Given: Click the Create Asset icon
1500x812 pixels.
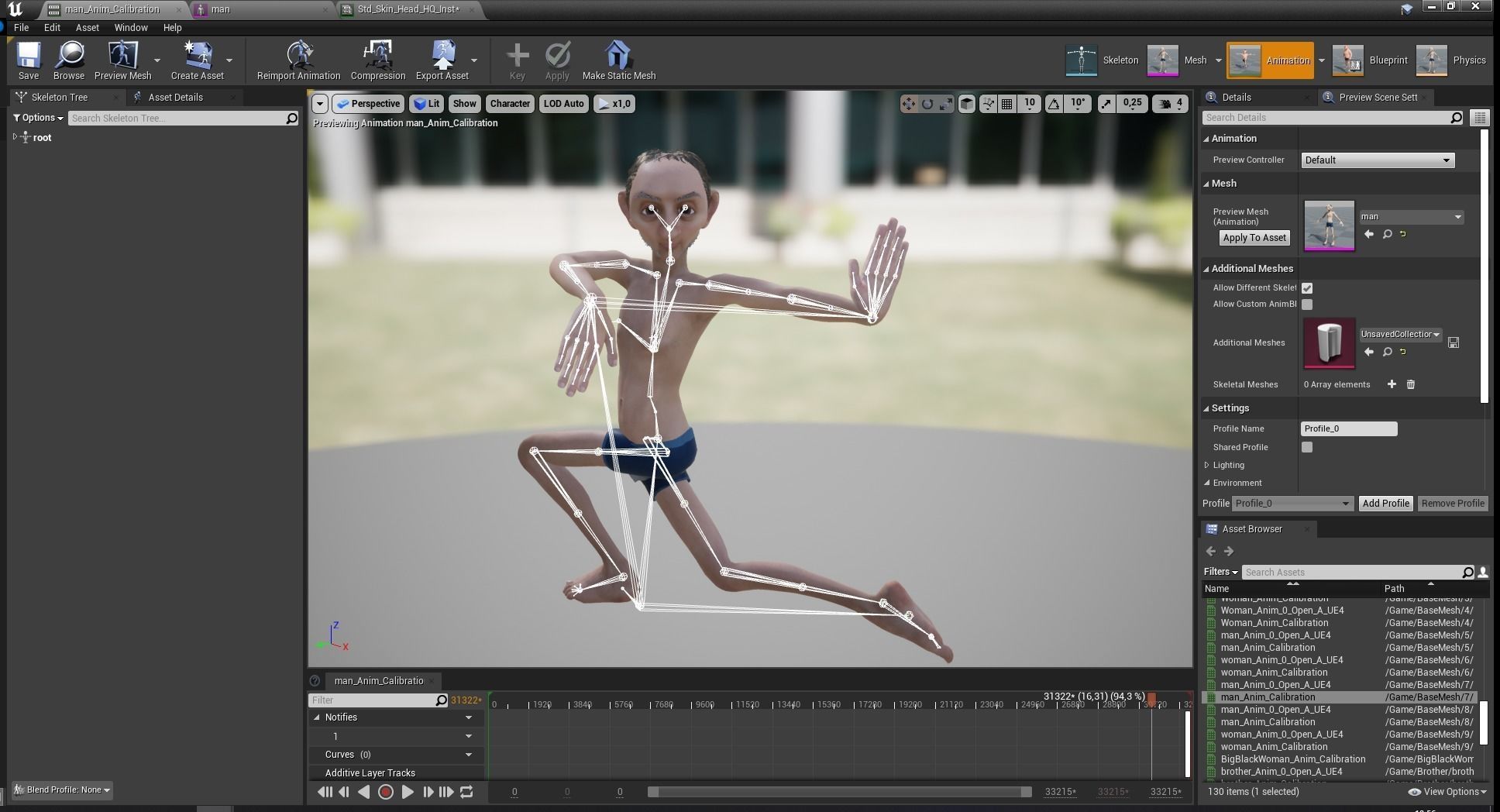Looking at the screenshot, I should click(x=197, y=60).
